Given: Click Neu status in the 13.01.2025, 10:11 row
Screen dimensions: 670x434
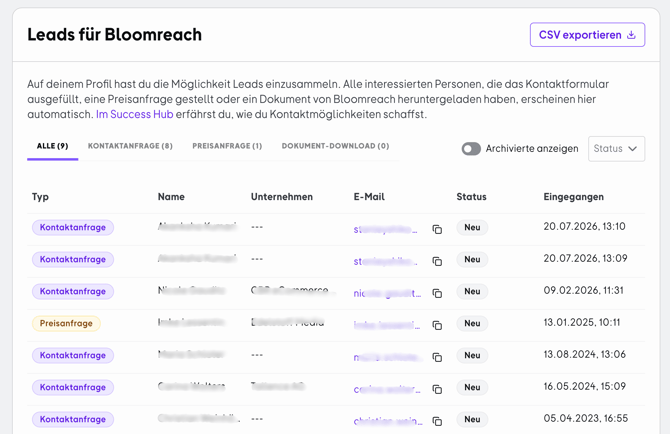Looking at the screenshot, I should click(x=472, y=323).
